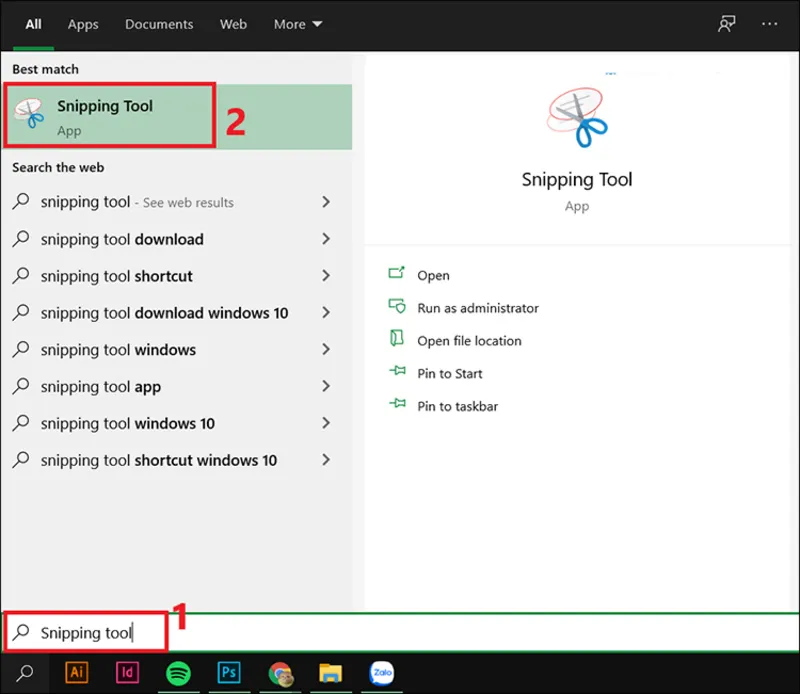Image resolution: width=800 pixels, height=694 pixels.
Task: Open Zalo from the taskbar
Action: [x=382, y=673]
